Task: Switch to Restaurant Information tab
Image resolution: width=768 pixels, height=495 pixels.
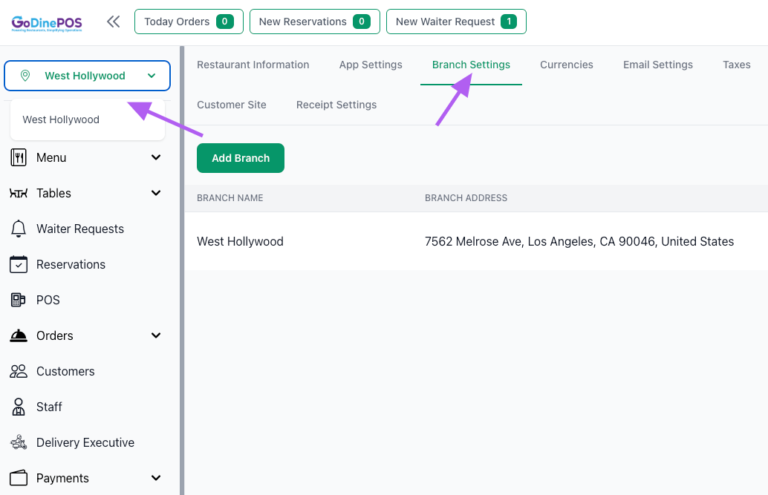Action: point(253,65)
